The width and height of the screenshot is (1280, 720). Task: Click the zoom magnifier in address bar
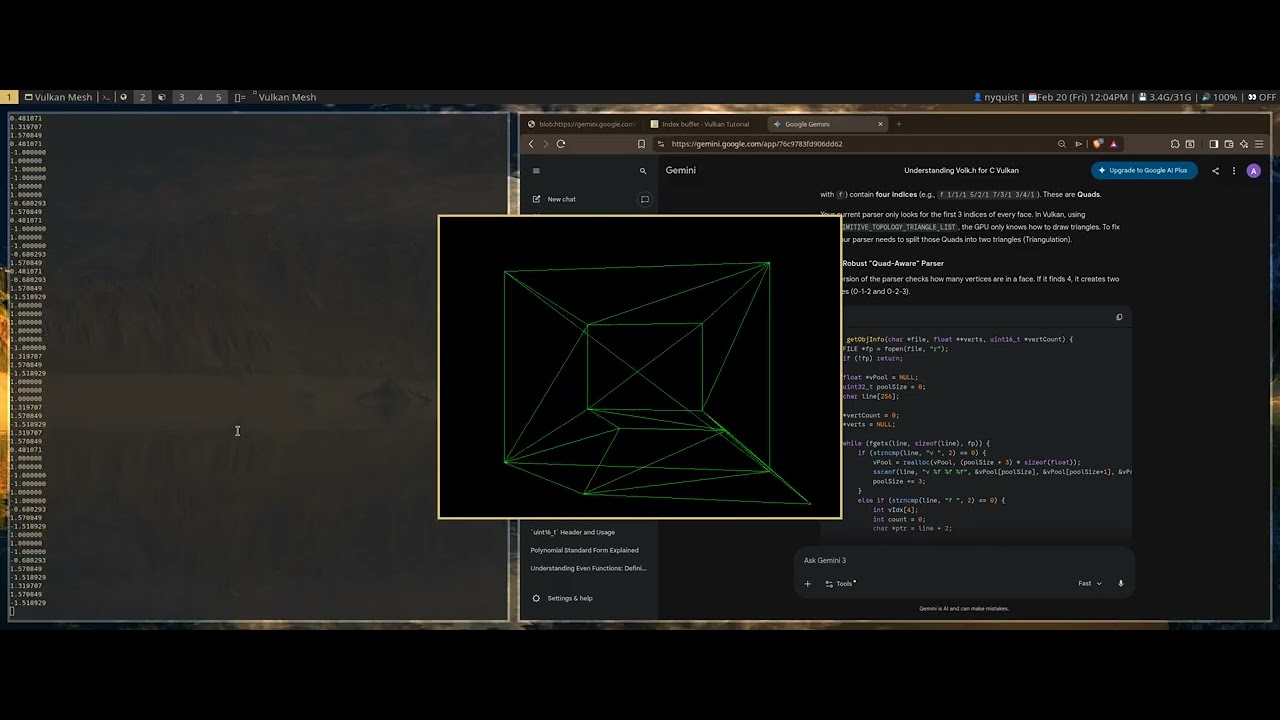1061,144
